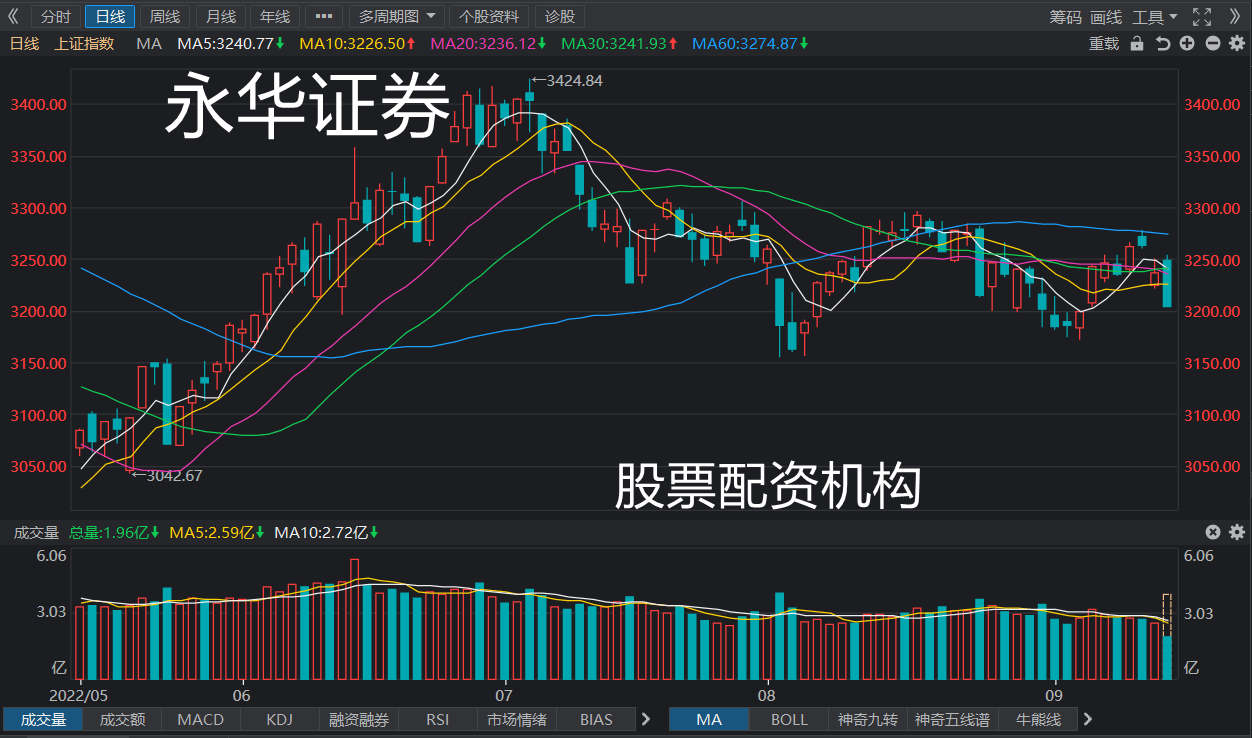Switch to 年线 yearly chart

point(274,17)
